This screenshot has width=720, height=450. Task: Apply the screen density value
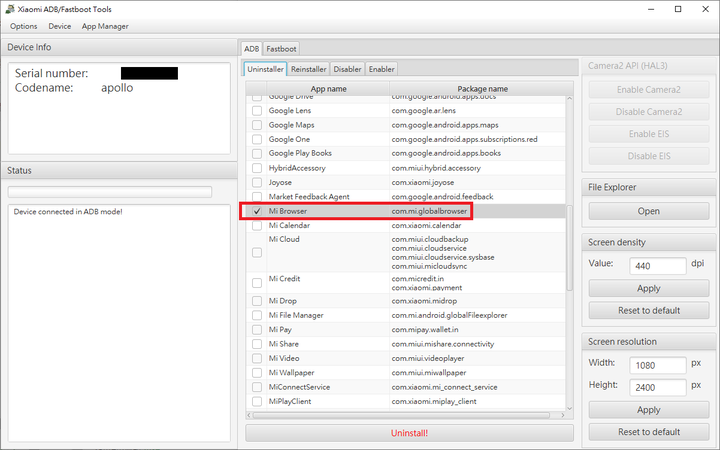tap(649, 288)
